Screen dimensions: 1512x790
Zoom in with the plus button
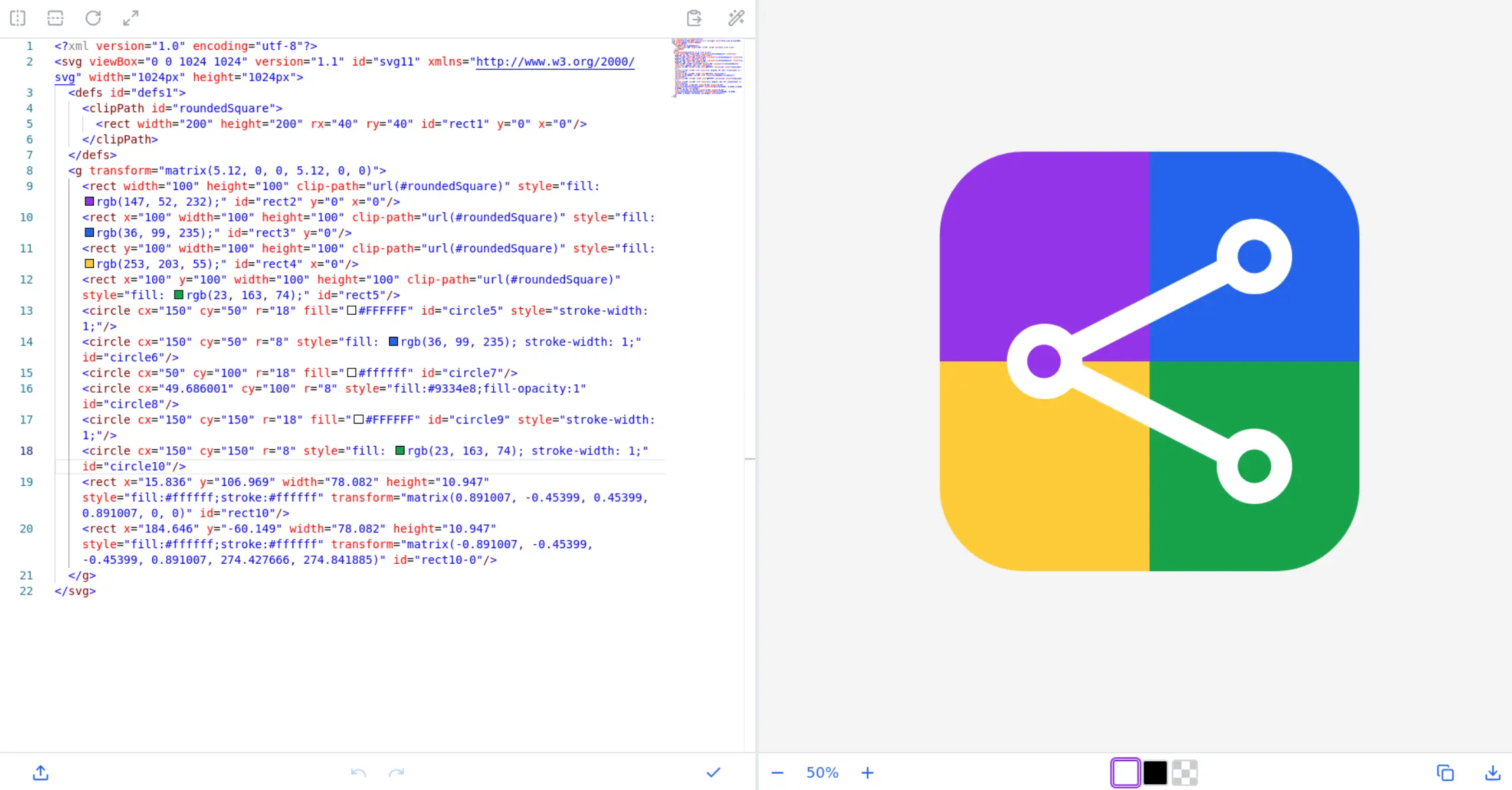point(867,773)
